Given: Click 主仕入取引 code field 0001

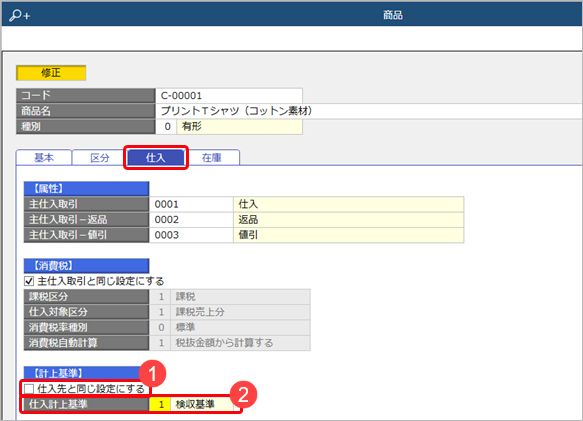Looking at the screenshot, I should click(191, 204).
